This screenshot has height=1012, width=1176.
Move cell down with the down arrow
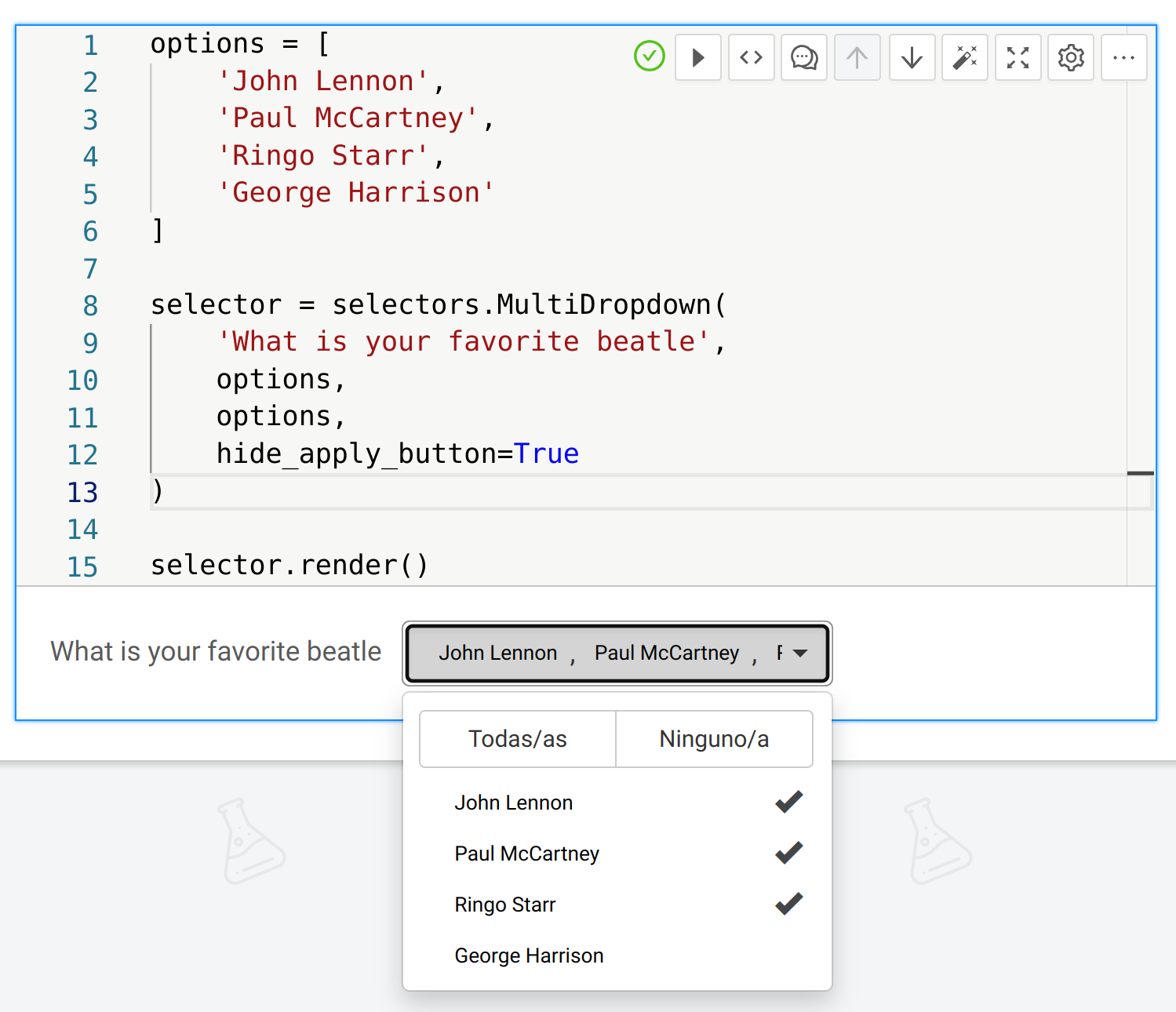[912, 57]
